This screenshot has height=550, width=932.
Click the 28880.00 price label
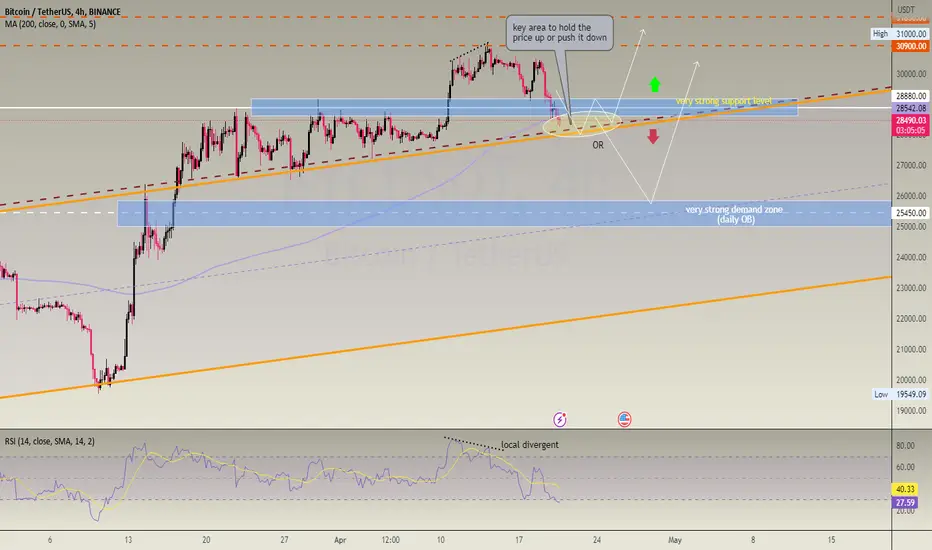click(911, 96)
